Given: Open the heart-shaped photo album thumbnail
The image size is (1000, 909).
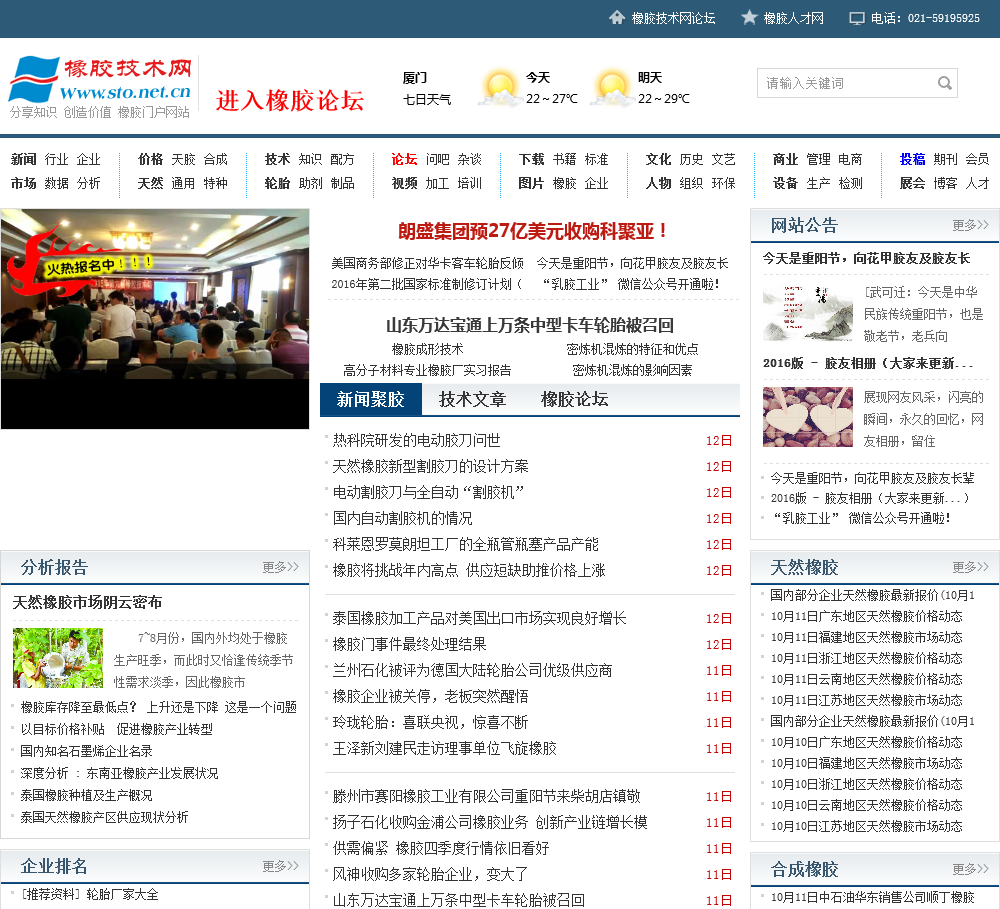Looking at the screenshot, I should tap(808, 417).
